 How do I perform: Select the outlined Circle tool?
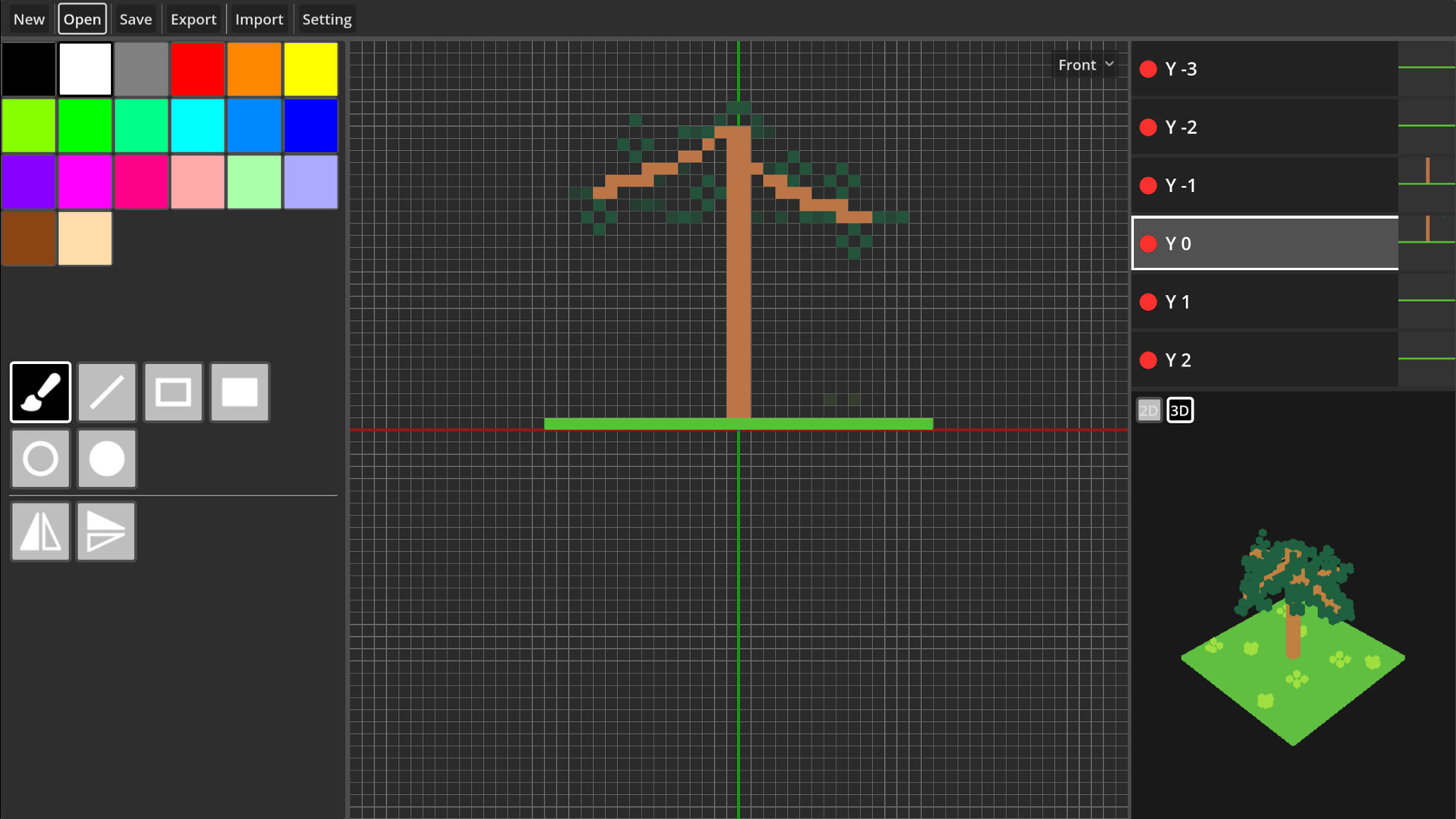(40, 459)
